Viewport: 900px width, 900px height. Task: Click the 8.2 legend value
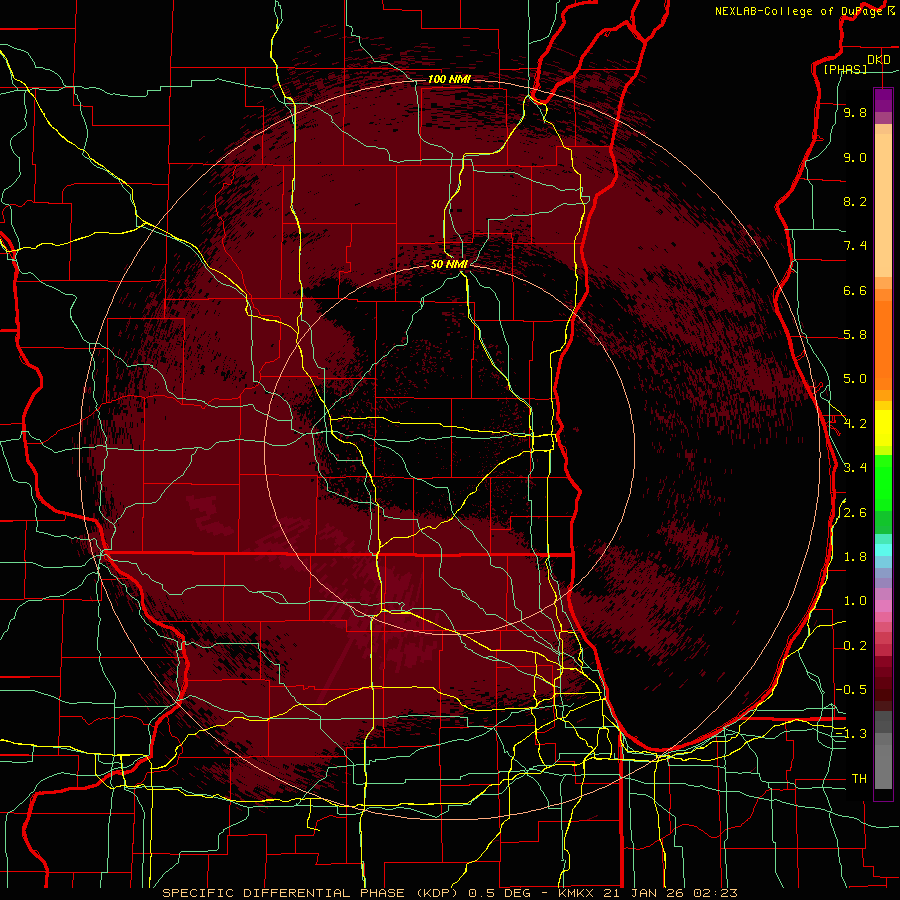pos(855,201)
